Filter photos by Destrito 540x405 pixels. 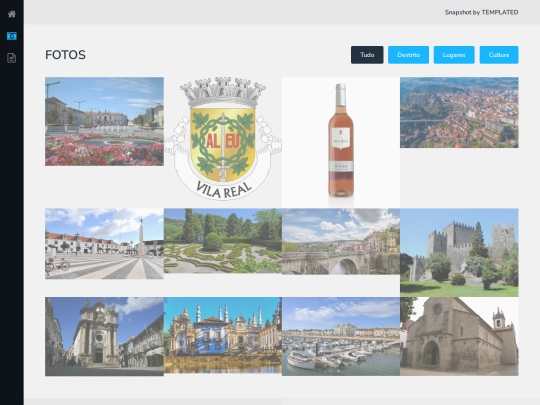click(x=408, y=55)
